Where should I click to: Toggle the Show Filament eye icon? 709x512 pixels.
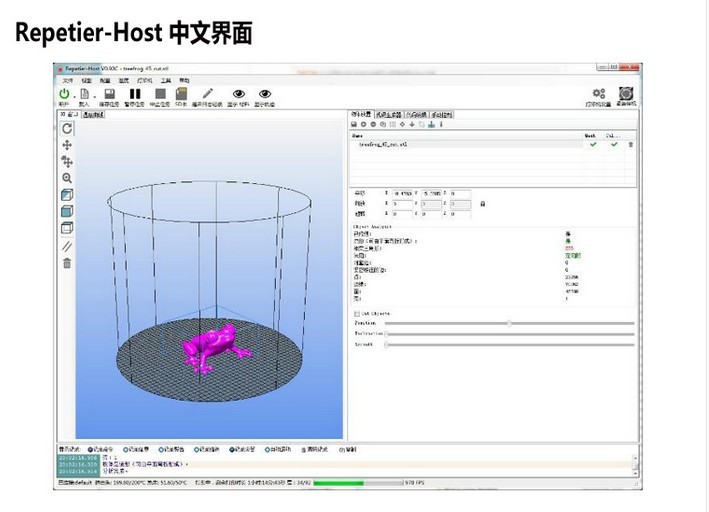pyautogui.click(x=238, y=94)
